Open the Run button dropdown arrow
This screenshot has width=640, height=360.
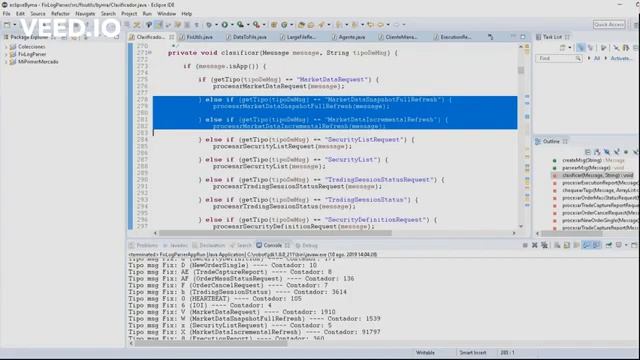tap(232, 24)
